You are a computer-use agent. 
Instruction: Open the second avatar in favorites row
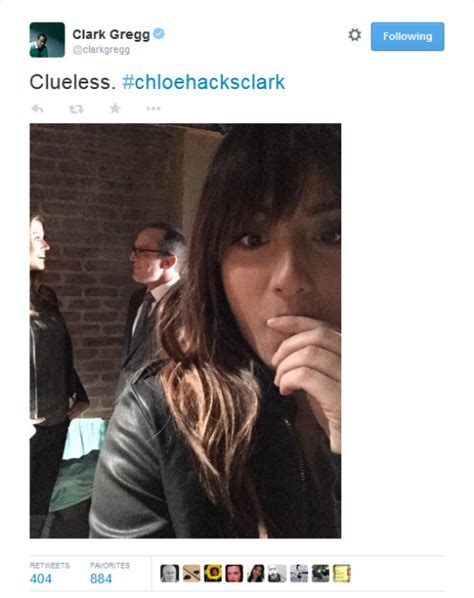tap(191, 573)
